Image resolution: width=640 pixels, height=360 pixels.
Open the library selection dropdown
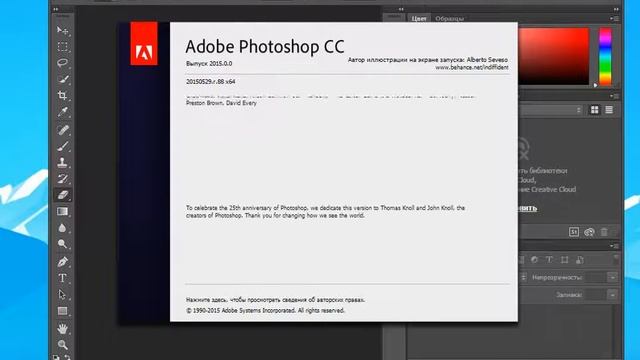coord(551,110)
